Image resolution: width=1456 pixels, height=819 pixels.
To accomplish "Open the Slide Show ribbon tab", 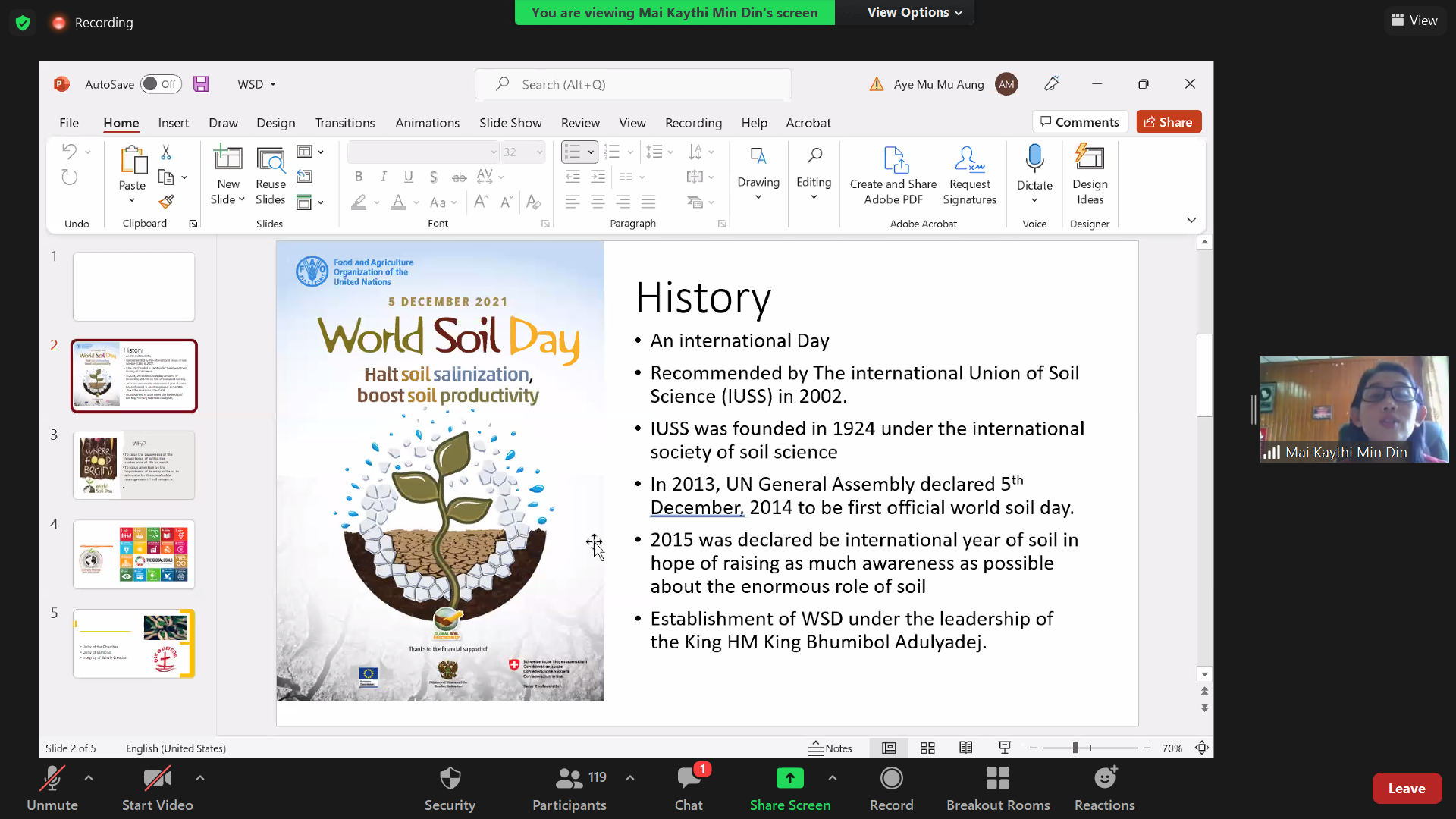I will [510, 123].
